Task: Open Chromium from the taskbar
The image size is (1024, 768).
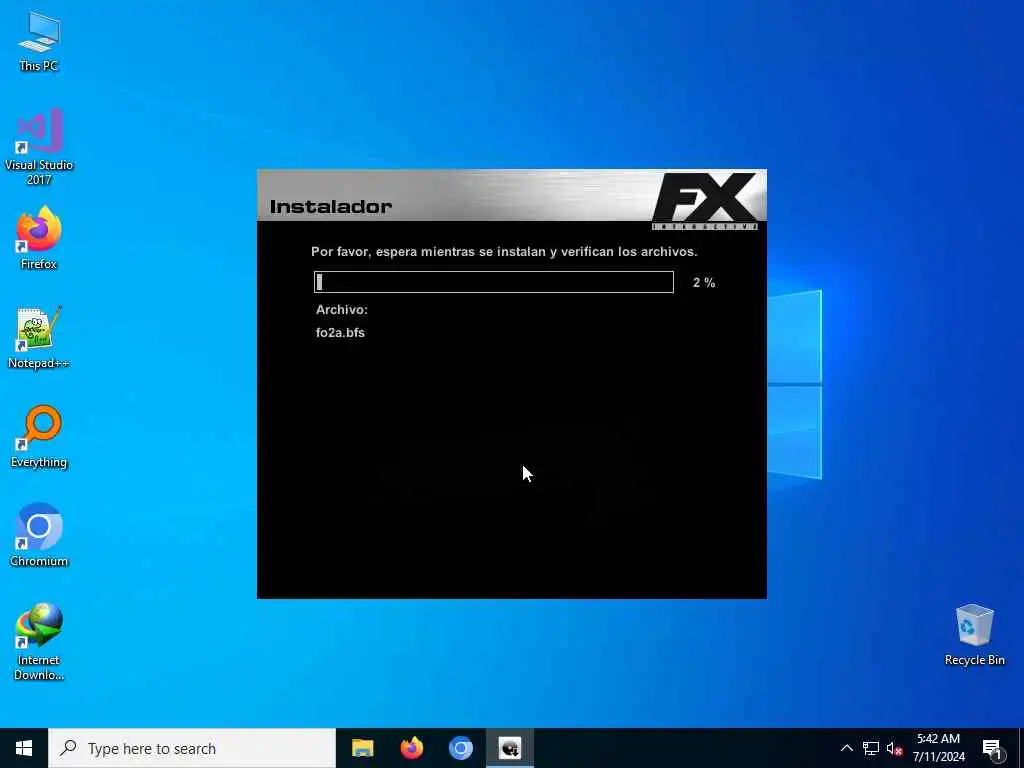Action: pos(460,748)
